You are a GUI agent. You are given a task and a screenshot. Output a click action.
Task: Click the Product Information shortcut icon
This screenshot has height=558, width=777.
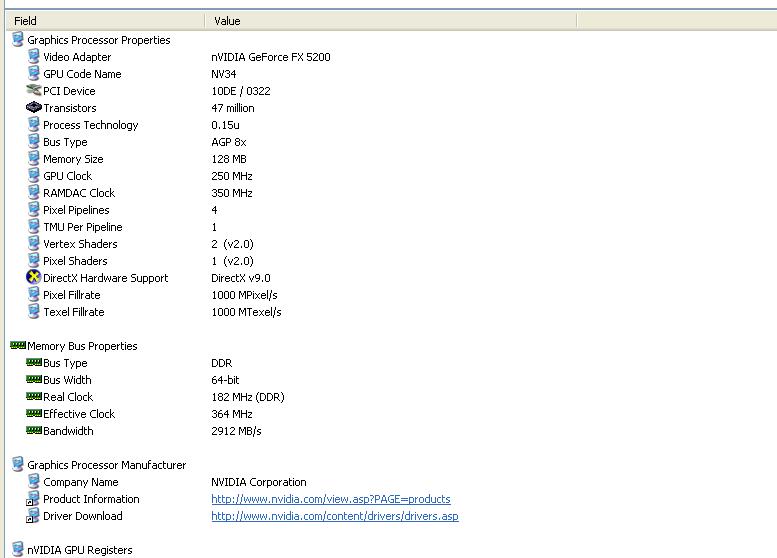point(34,499)
